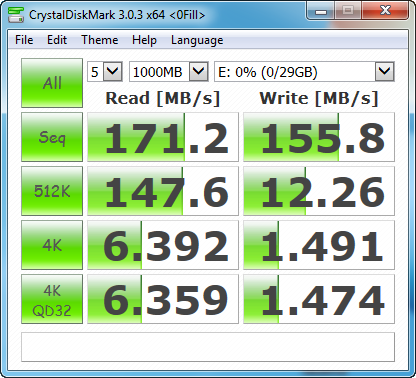Click the 4K QD32 write result 1.474
Viewport: 416px width, 378px height.
click(x=319, y=299)
